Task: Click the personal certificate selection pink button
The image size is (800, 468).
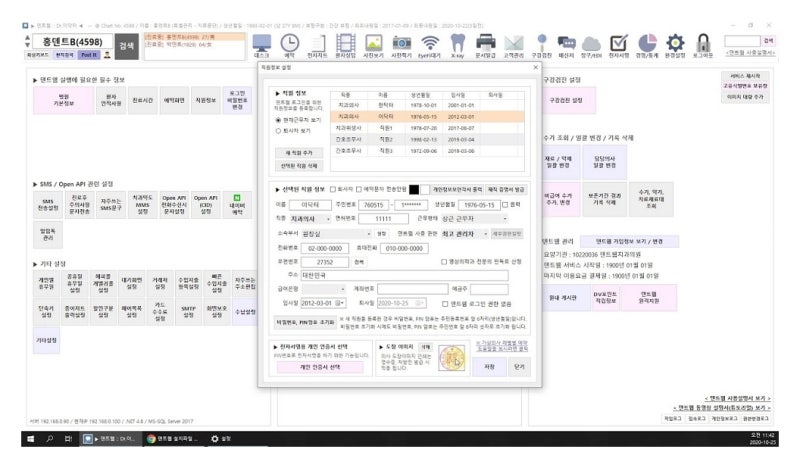Action: (x=320, y=367)
